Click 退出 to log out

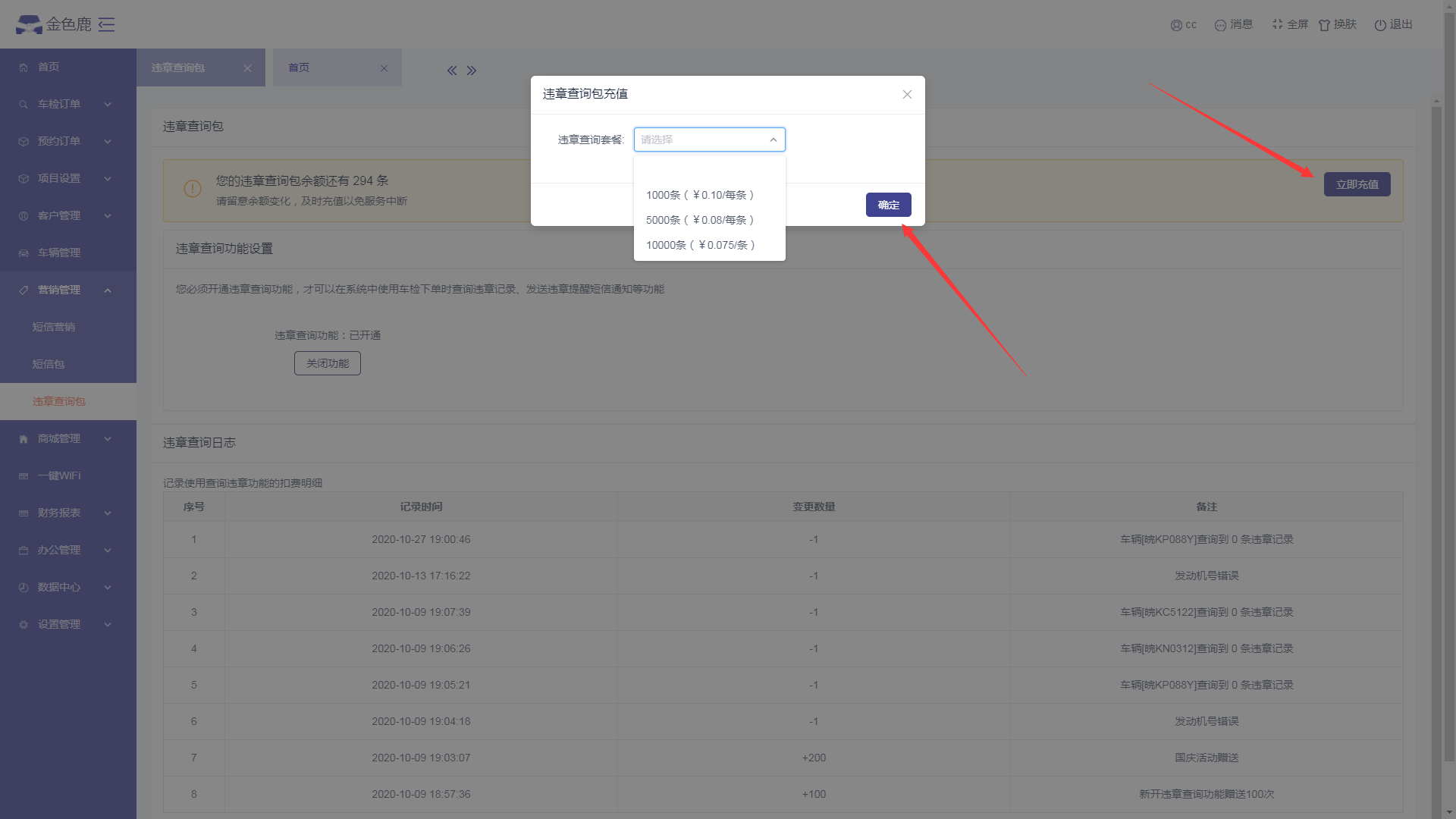tap(1394, 25)
